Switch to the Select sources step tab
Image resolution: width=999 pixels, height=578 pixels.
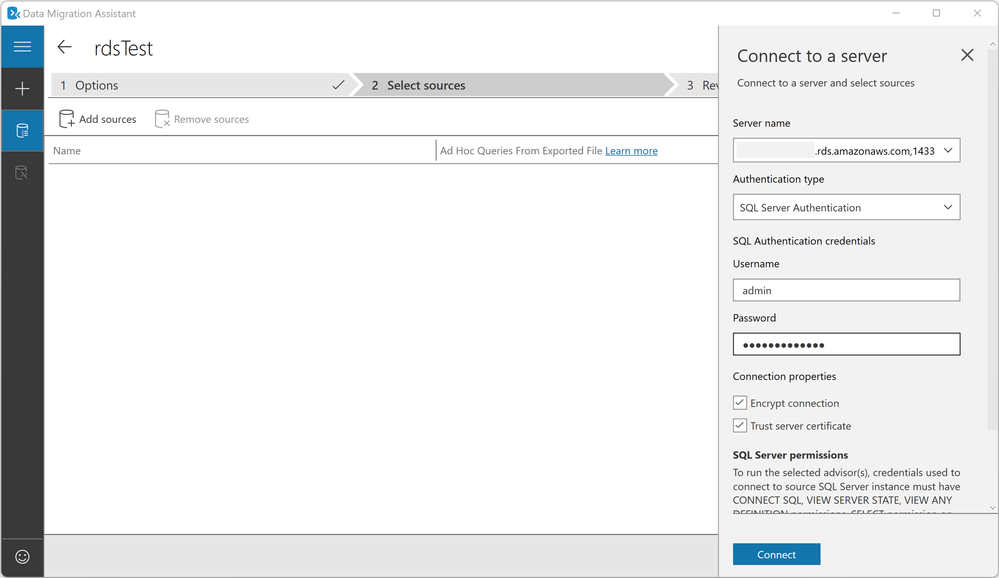pos(512,85)
